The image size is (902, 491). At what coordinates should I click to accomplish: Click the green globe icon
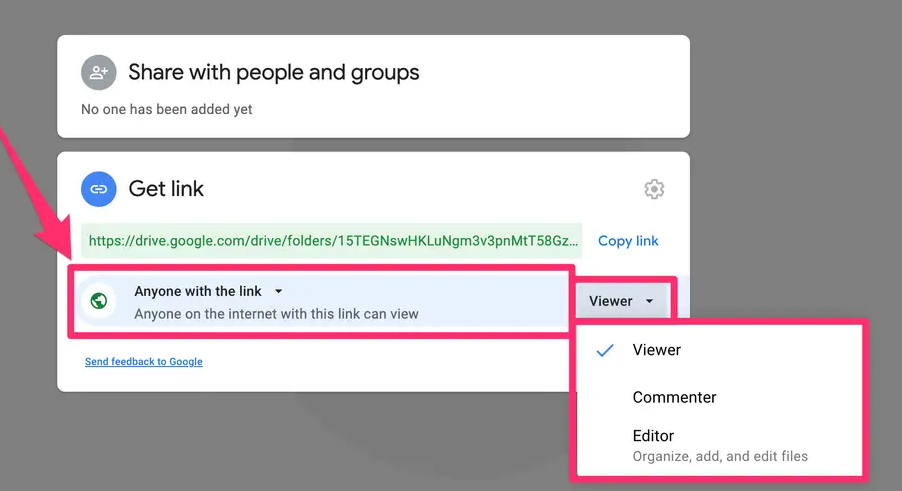99,301
